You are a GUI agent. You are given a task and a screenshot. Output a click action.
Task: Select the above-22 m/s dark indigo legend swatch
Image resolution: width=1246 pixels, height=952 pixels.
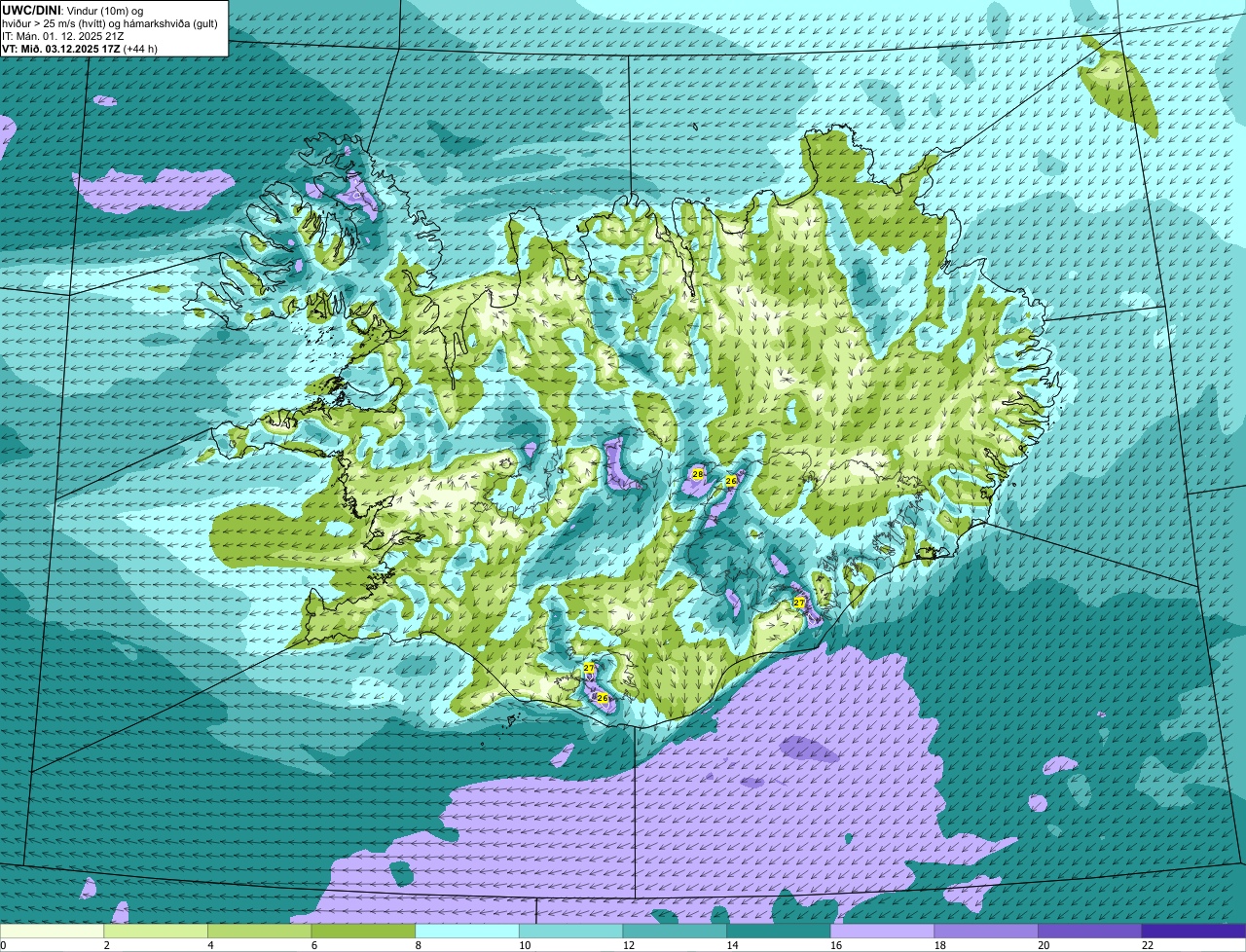(1193, 931)
